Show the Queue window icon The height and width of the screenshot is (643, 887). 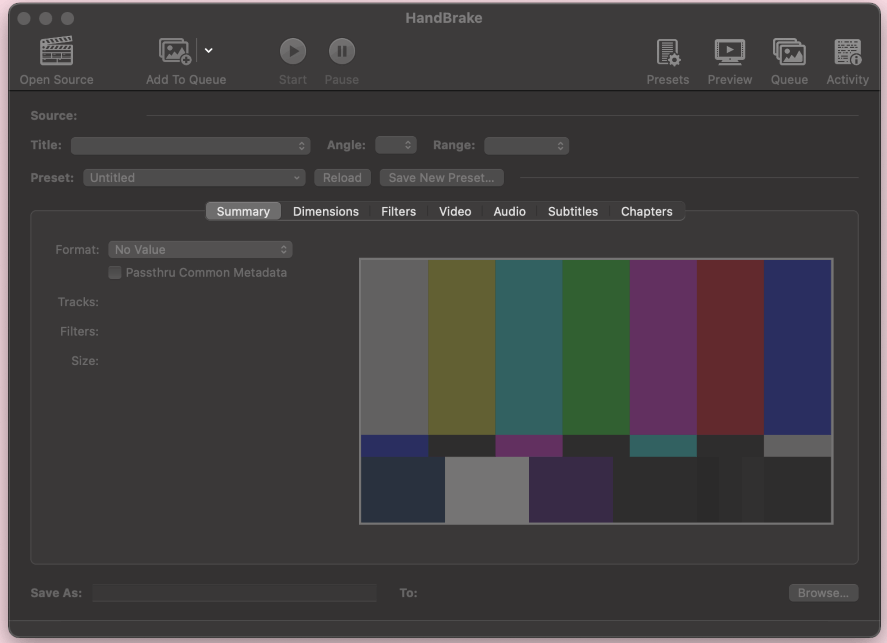coord(789,52)
